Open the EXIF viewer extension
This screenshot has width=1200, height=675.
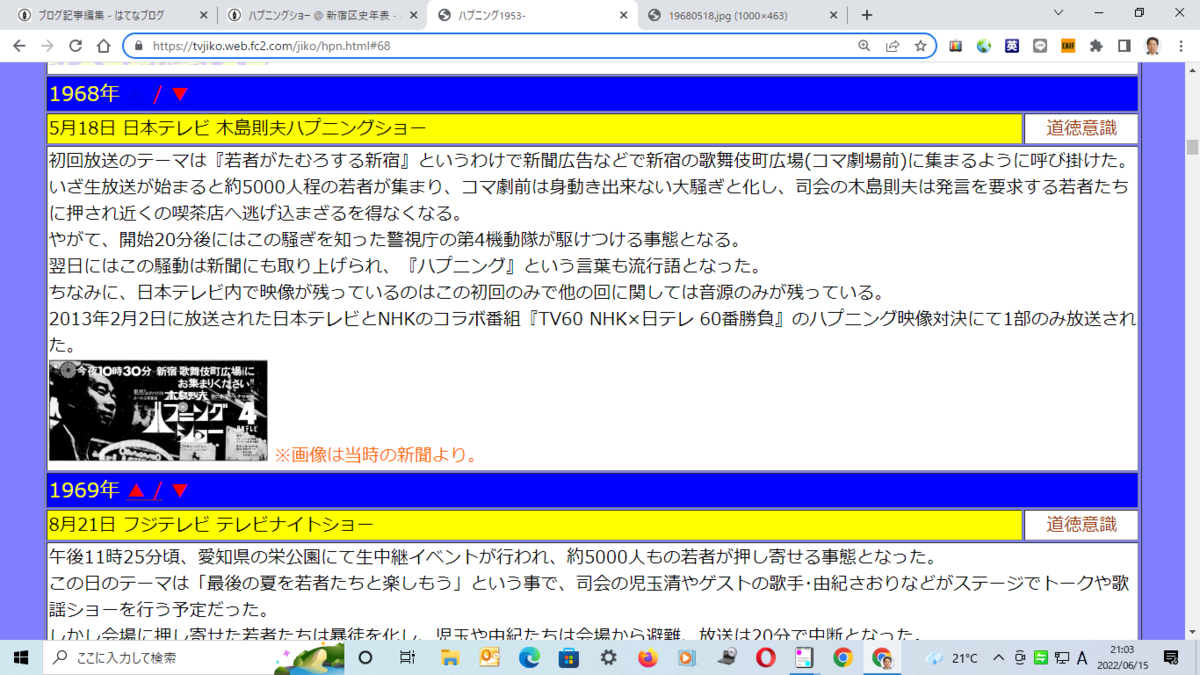pos(1068,46)
